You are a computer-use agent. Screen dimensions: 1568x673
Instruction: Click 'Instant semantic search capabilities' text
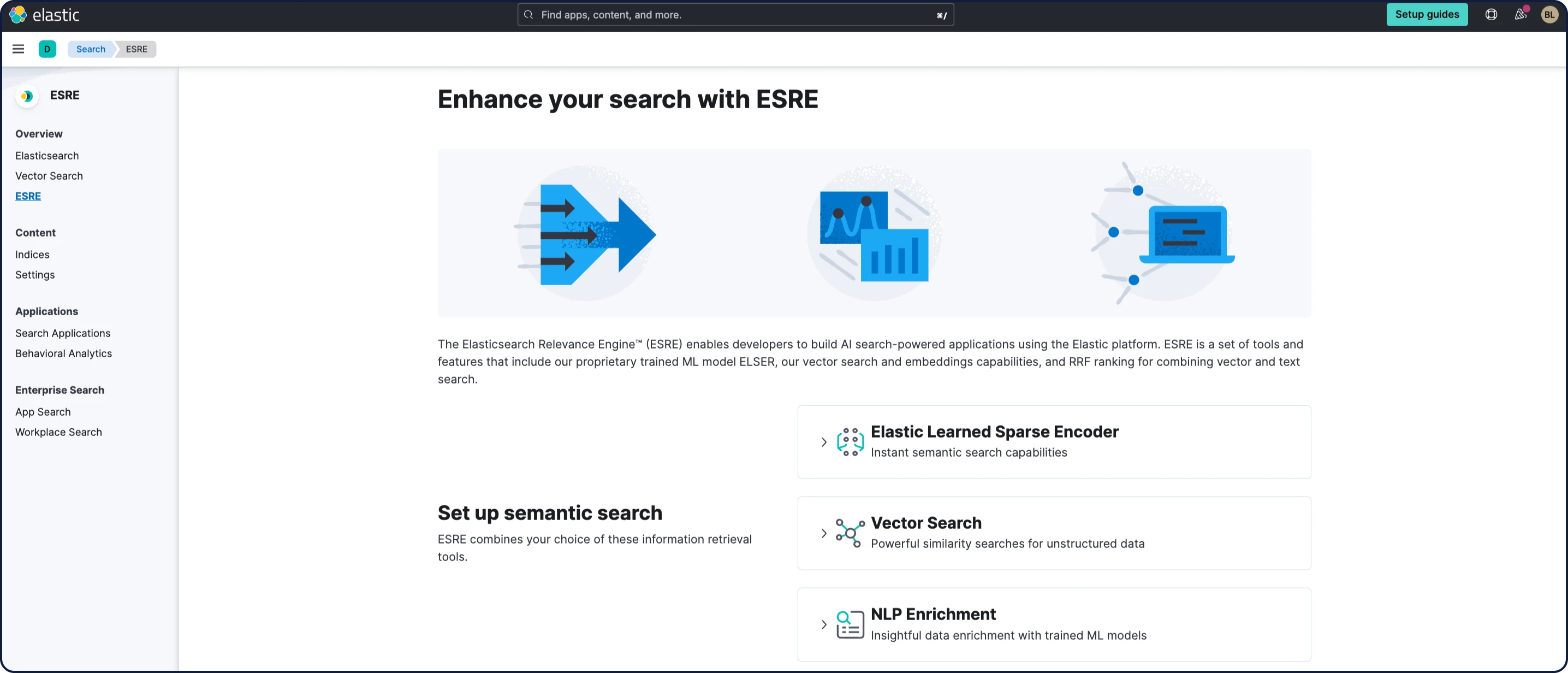pos(969,452)
